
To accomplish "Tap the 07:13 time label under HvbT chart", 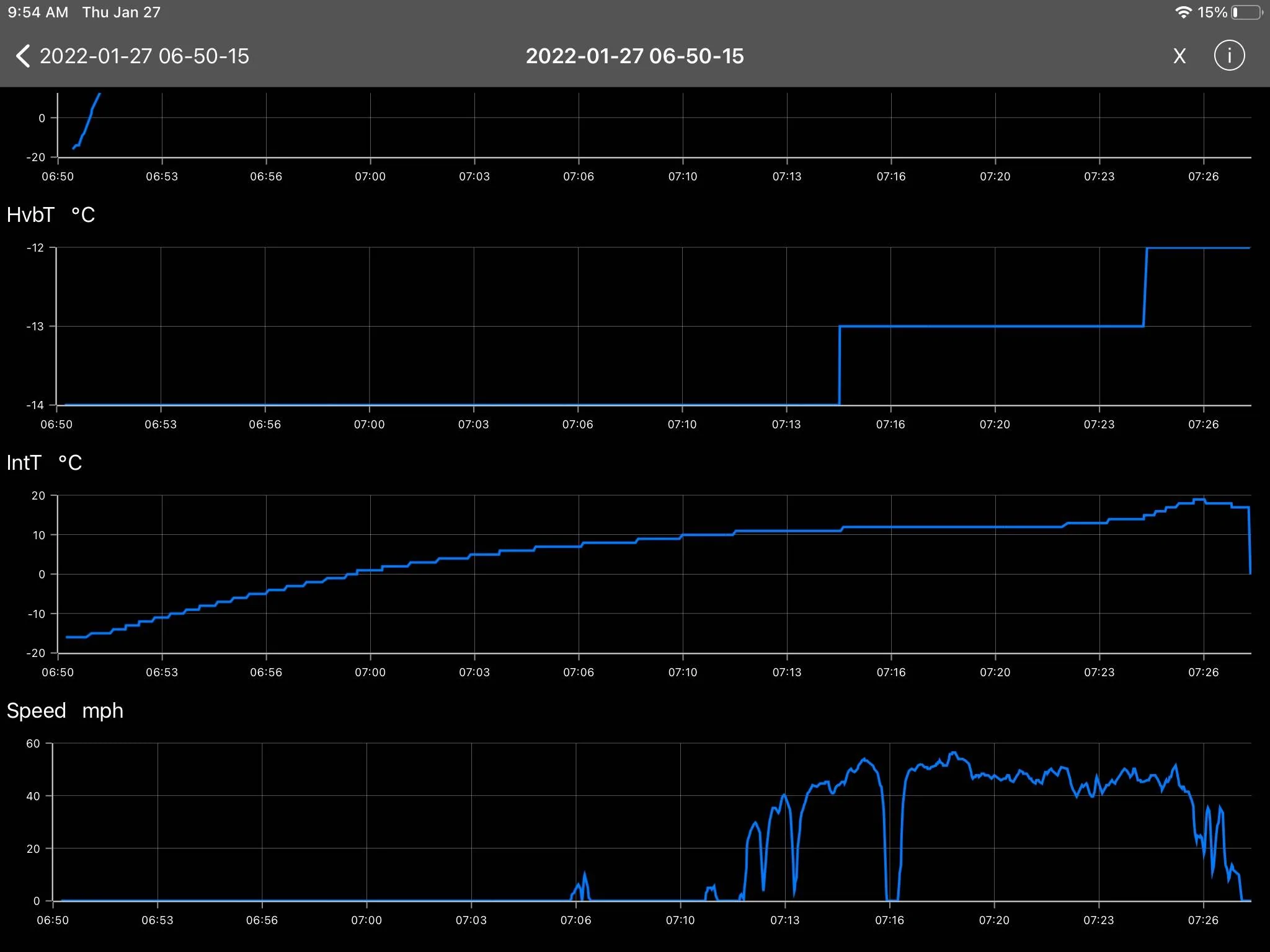I will pos(786,425).
